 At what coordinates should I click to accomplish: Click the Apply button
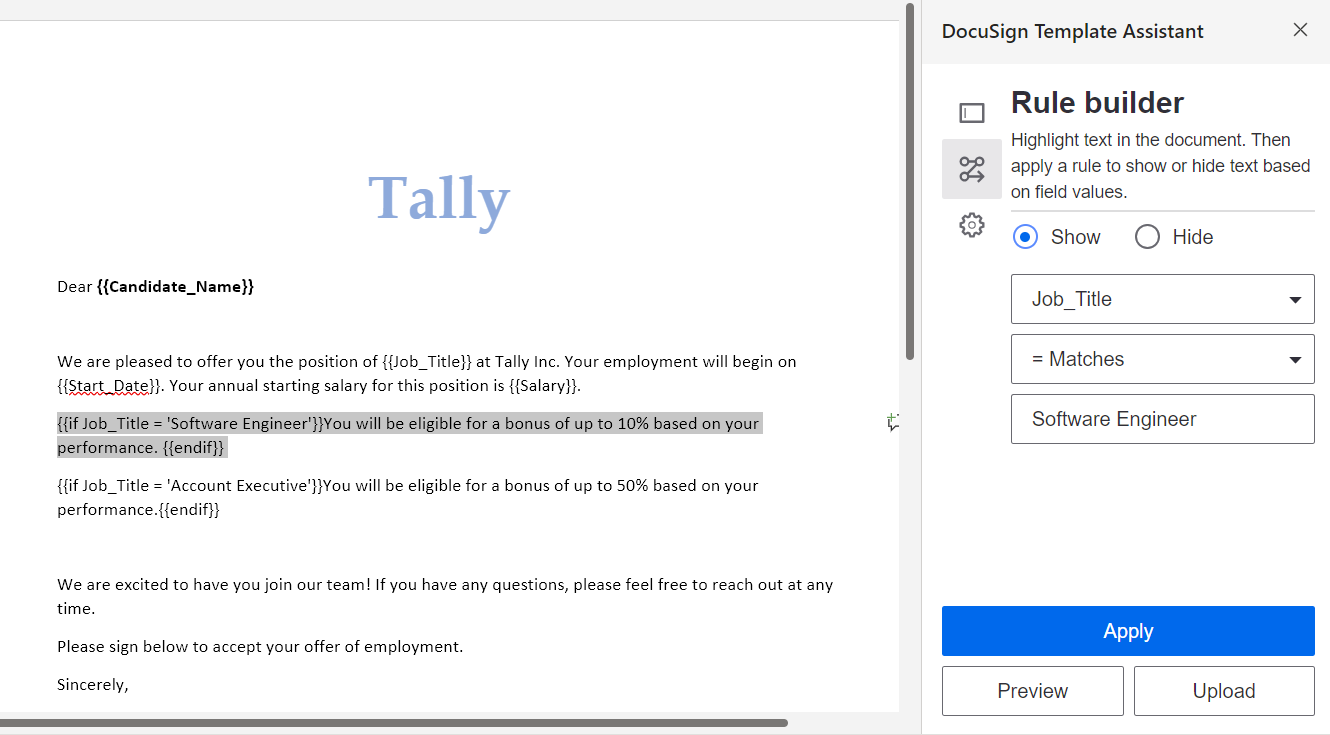pos(1128,631)
